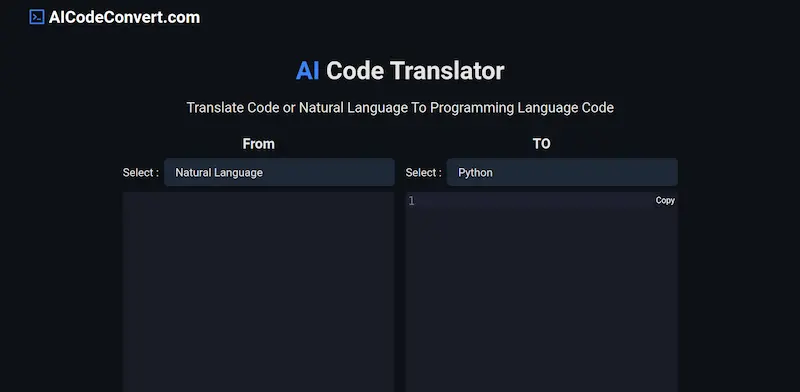Open the TO language dropdown showing Python
The width and height of the screenshot is (800, 392).
pyautogui.click(x=562, y=173)
